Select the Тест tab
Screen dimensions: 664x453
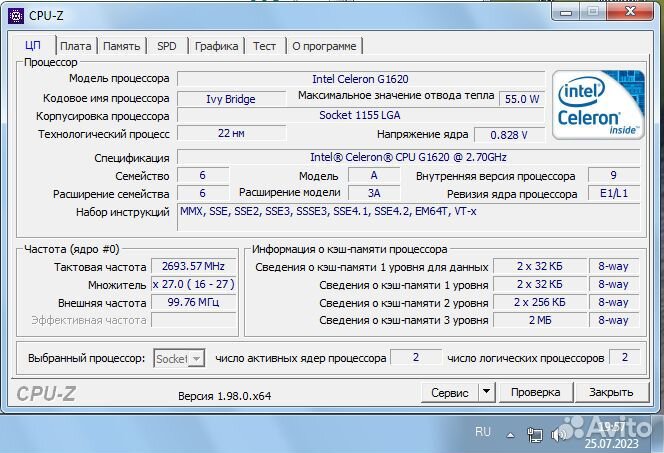264,46
